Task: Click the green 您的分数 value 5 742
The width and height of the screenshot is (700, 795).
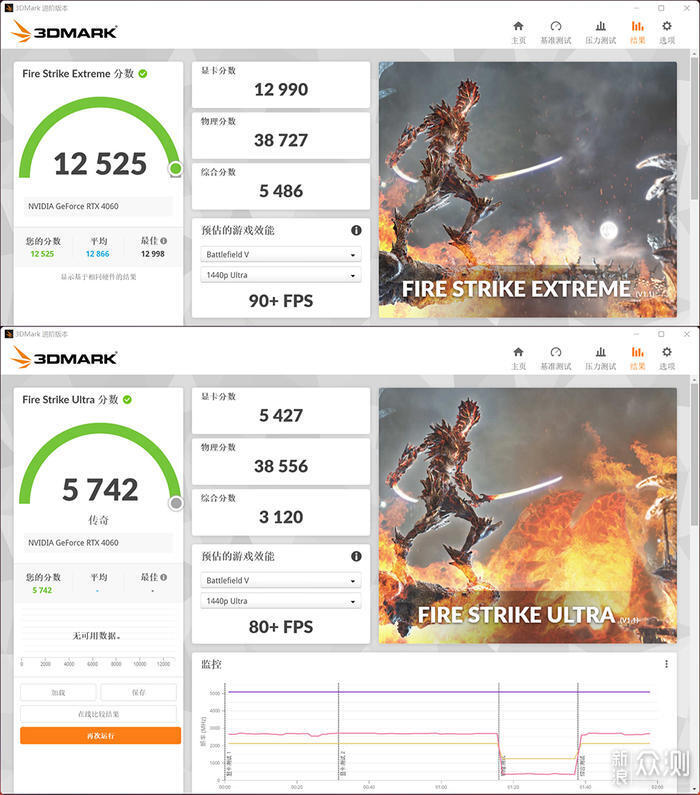Action: (42, 590)
